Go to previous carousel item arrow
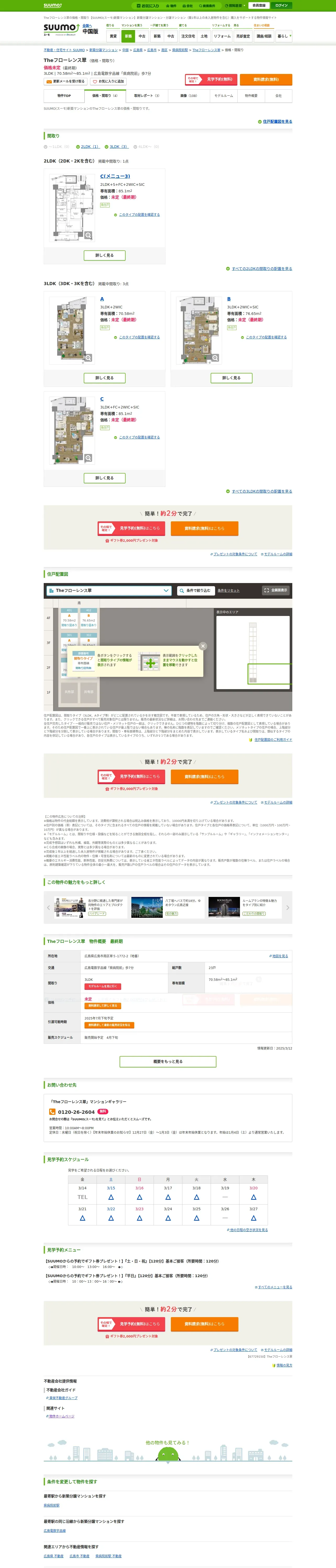336x1568 pixels. 48,908
